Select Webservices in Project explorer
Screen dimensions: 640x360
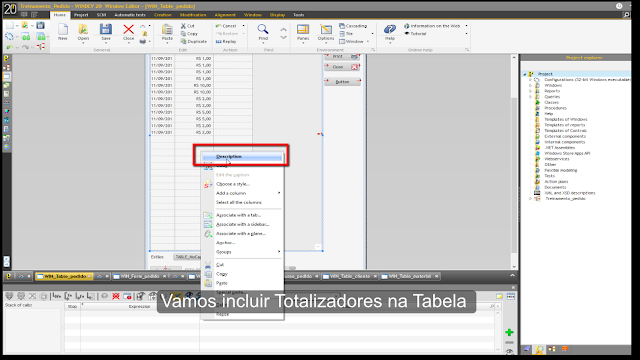[x=556, y=159]
